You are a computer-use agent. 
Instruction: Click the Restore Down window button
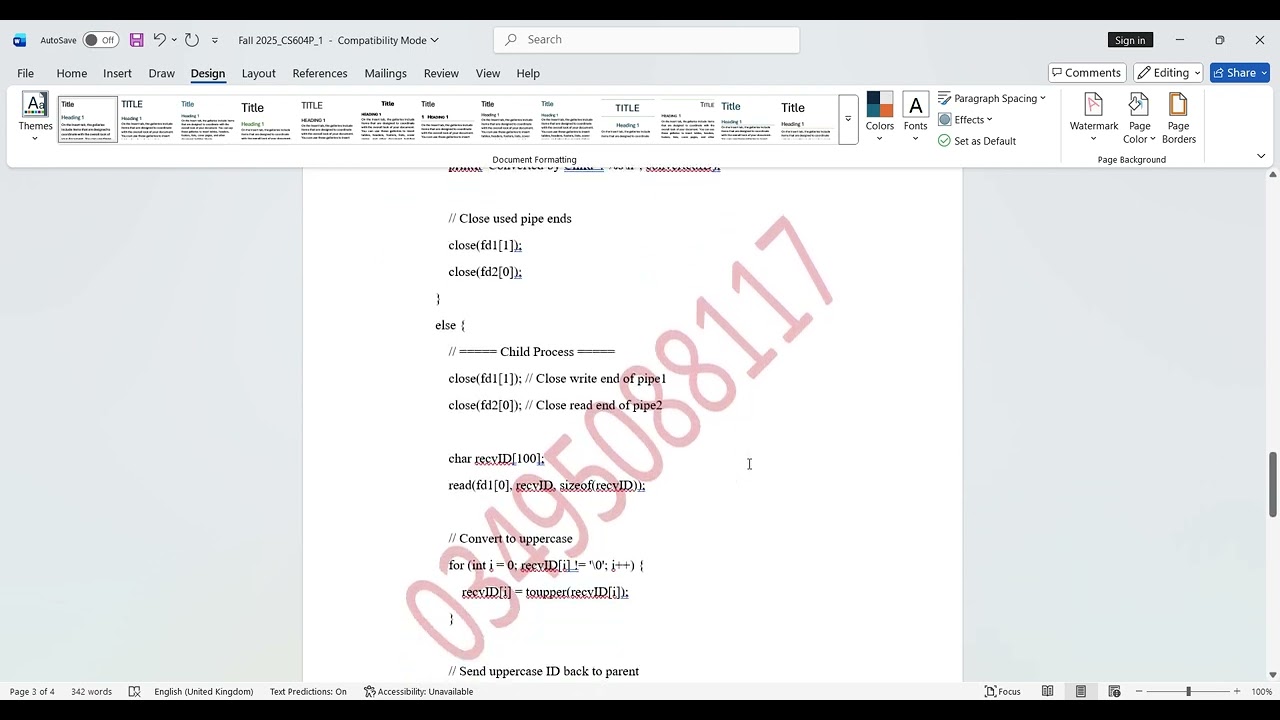click(1220, 40)
